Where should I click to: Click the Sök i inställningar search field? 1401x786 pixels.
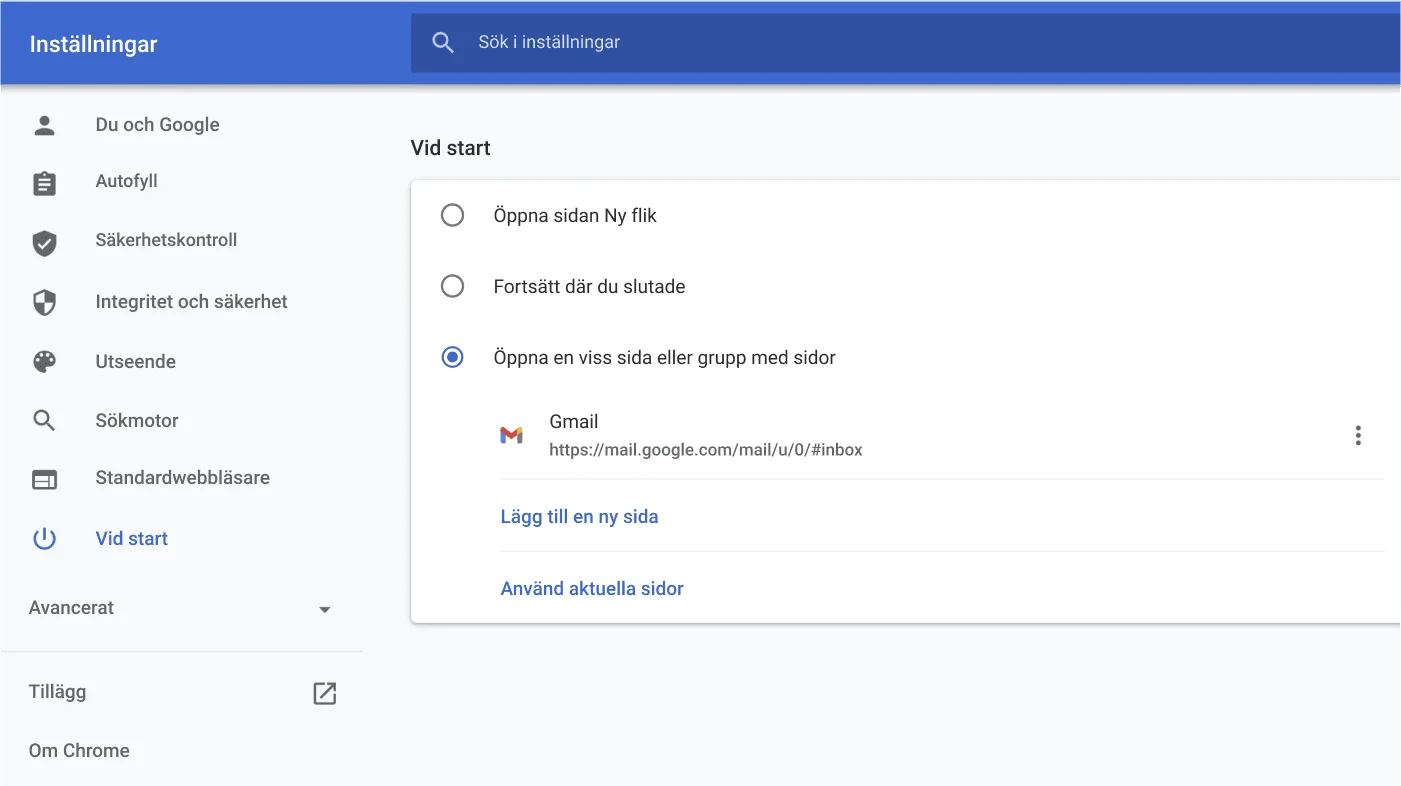[700, 42]
